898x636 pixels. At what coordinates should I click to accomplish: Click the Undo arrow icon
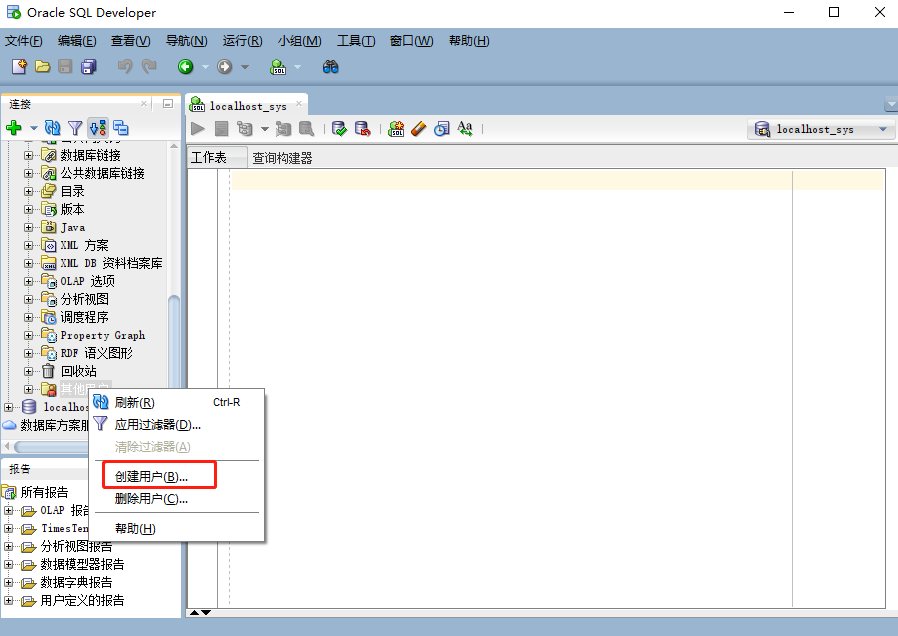pos(125,67)
